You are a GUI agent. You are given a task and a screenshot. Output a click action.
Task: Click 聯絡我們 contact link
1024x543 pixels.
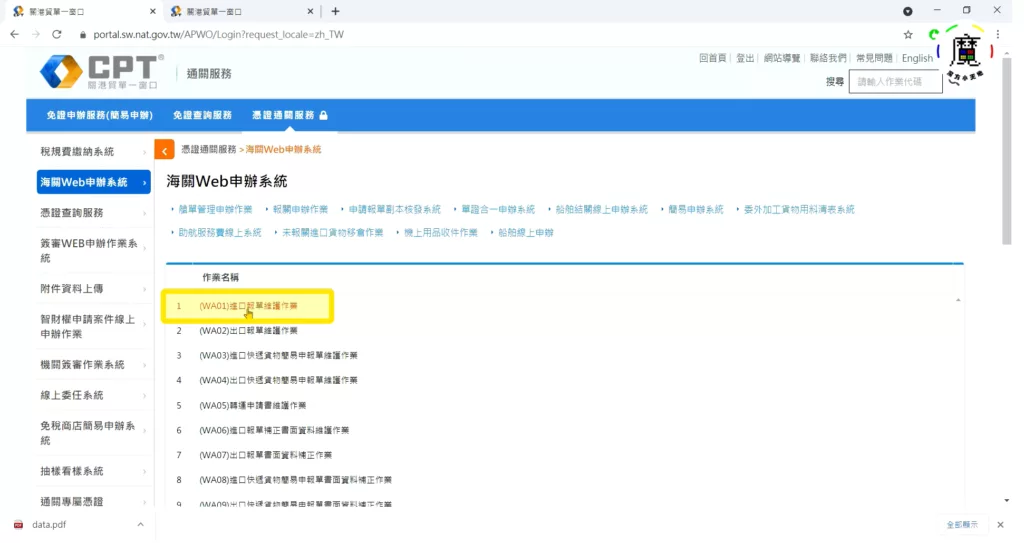point(828,58)
